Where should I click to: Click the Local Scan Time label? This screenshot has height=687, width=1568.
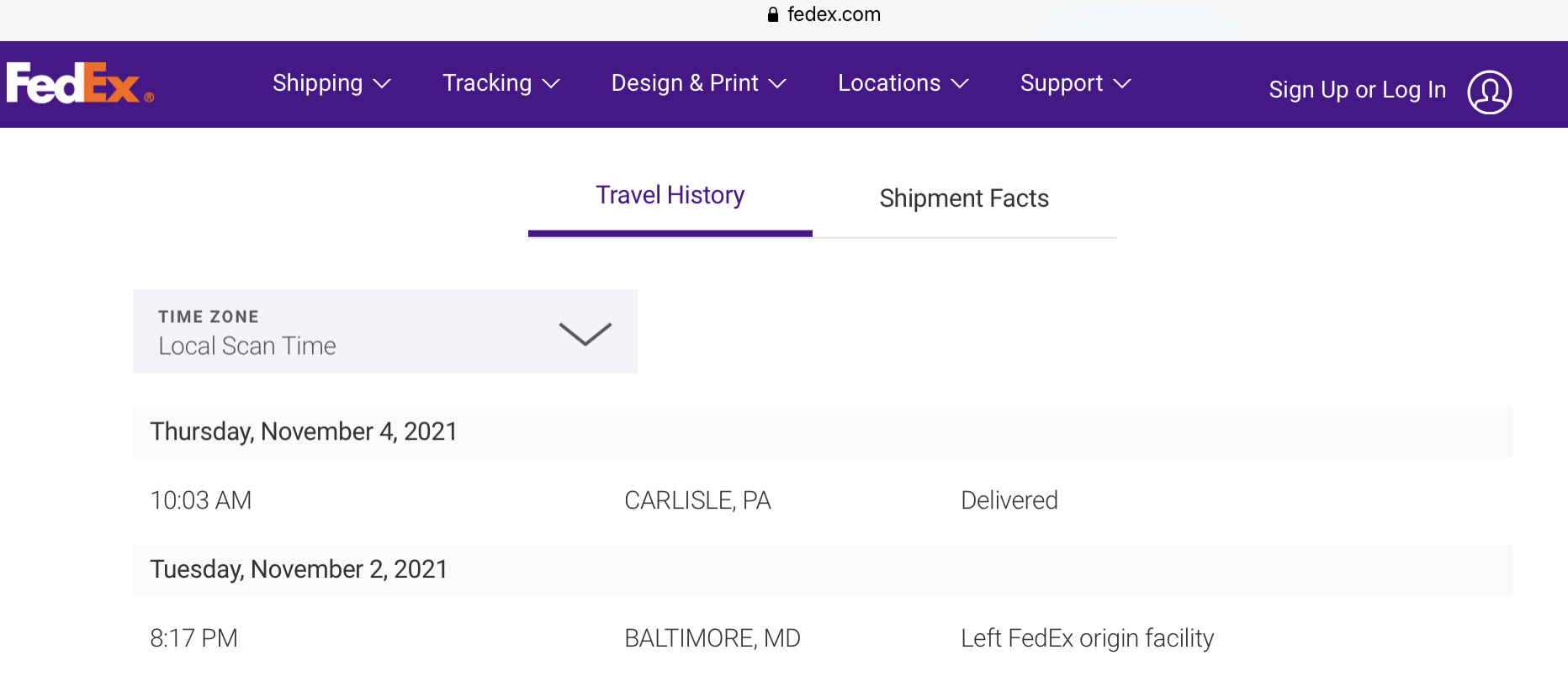(x=247, y=346)
